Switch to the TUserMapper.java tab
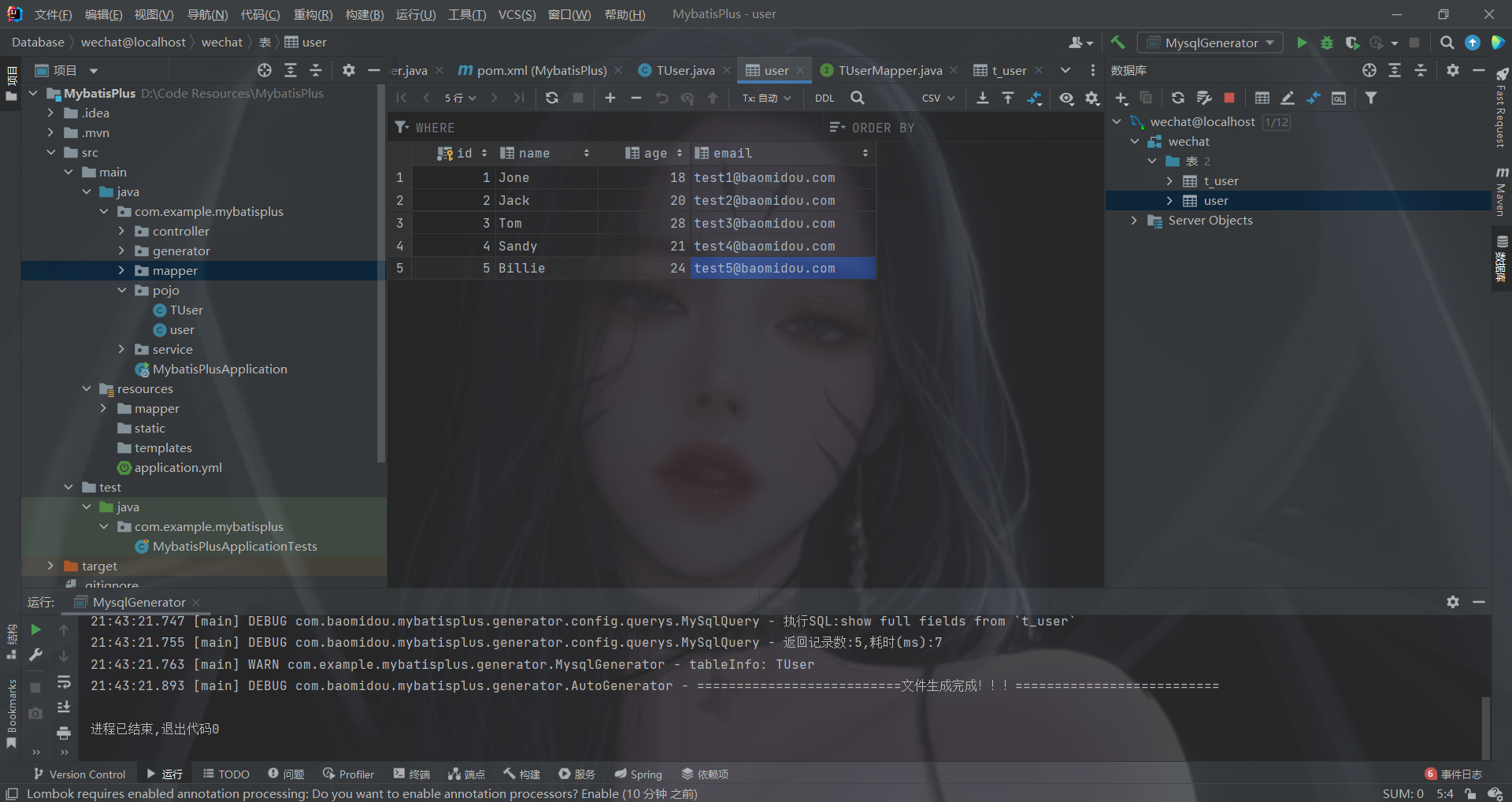 pyautogui.click(x=888, y=69)
